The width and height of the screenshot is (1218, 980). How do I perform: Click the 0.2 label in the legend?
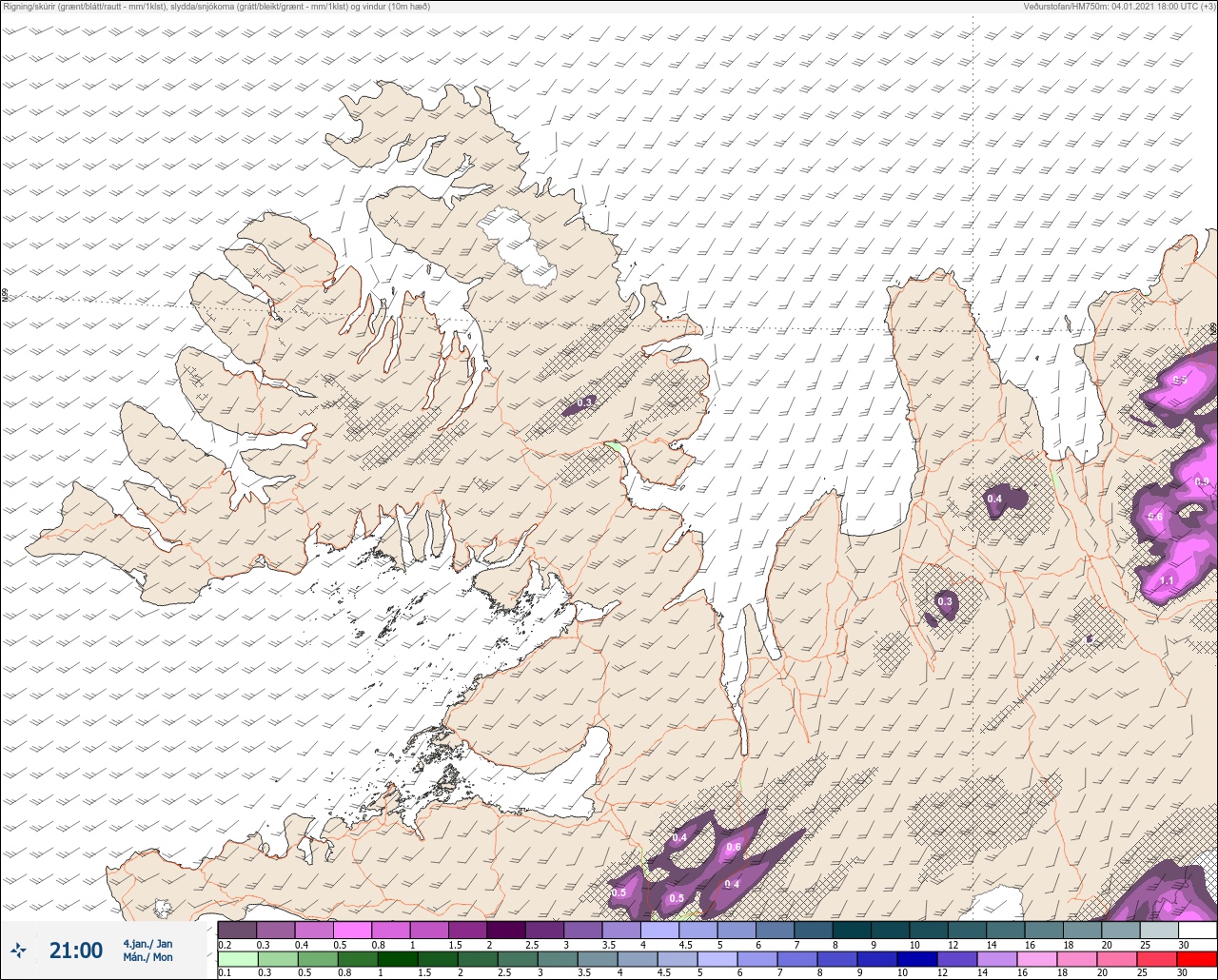tap(225, 945)
